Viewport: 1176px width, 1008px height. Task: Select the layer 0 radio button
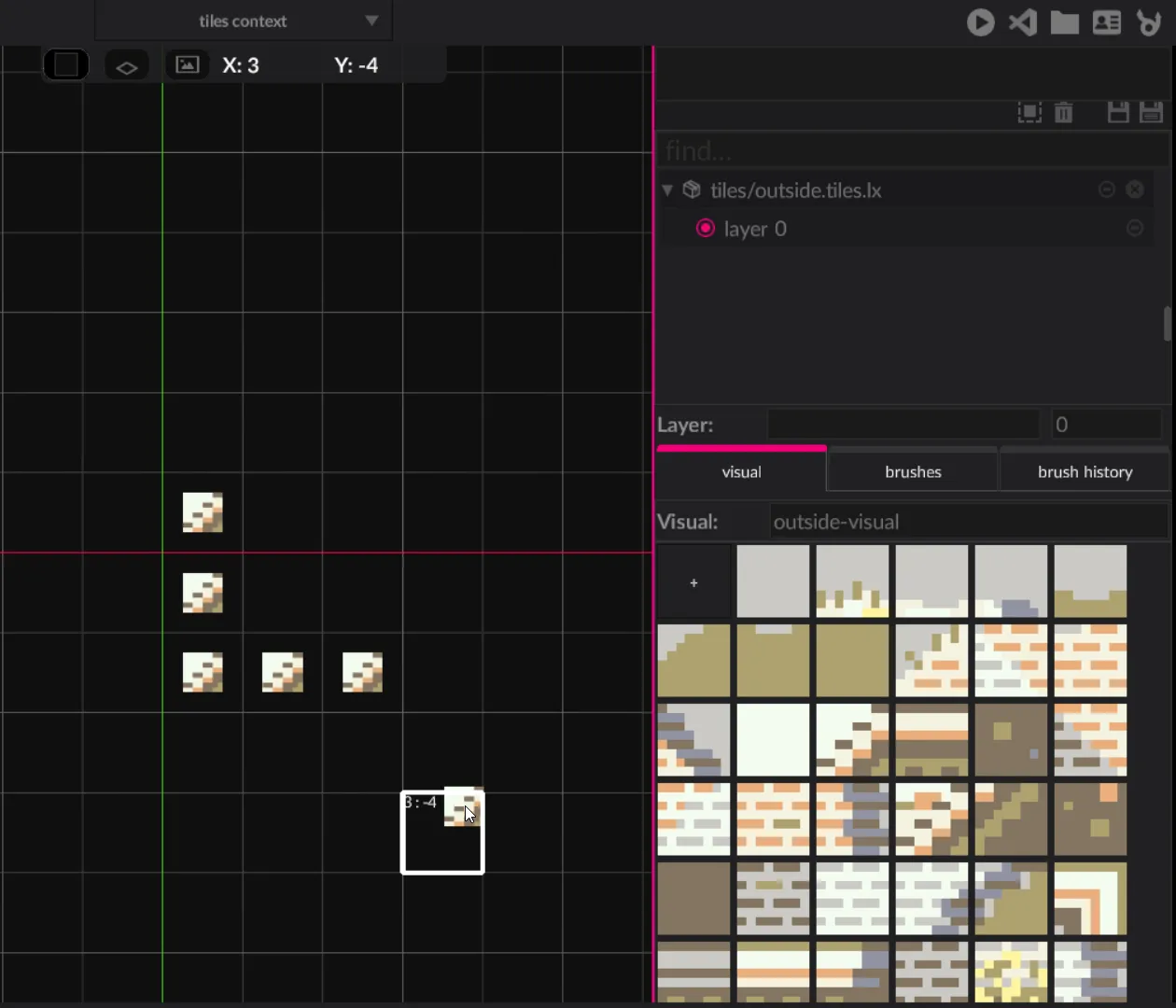706,229
